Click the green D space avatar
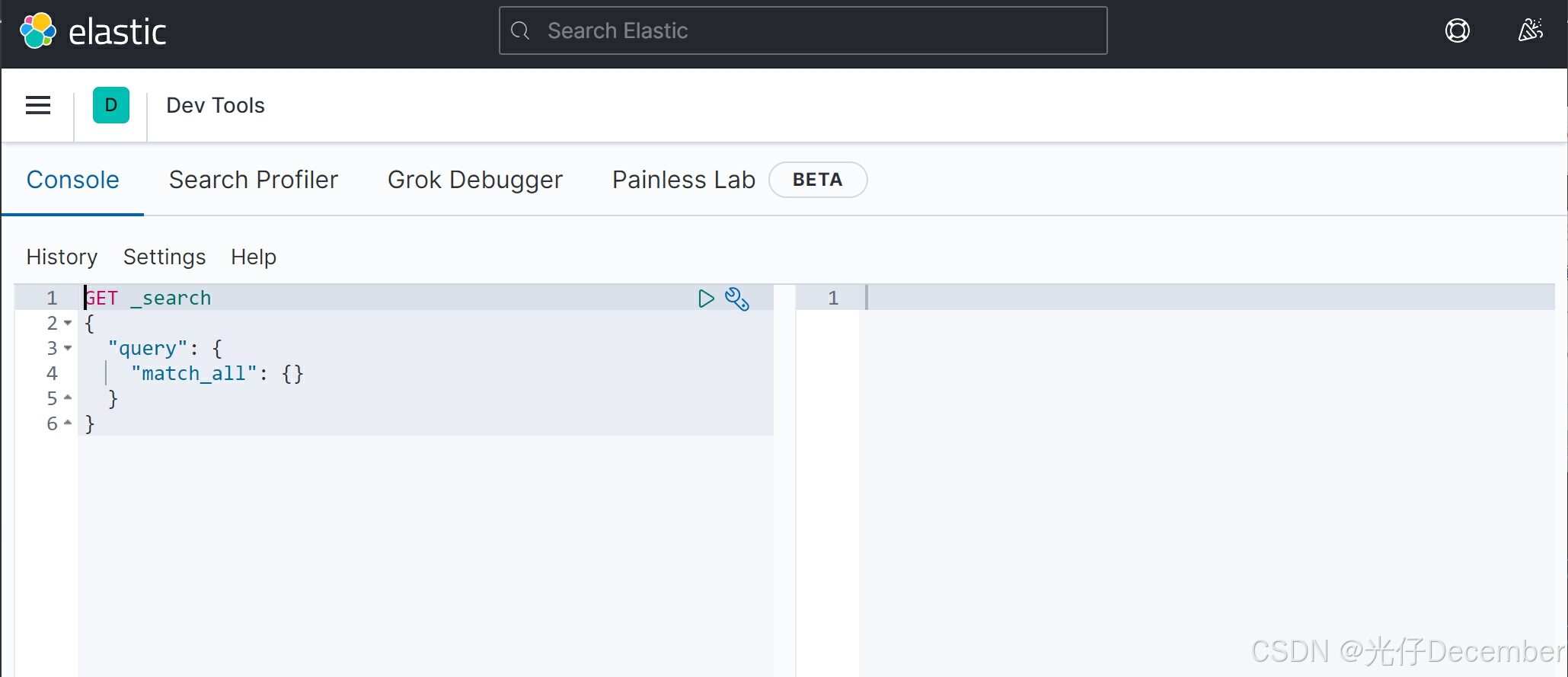The width and height of the screenshot is (1568, 677). pyautogui.click(x=111, y=105)
